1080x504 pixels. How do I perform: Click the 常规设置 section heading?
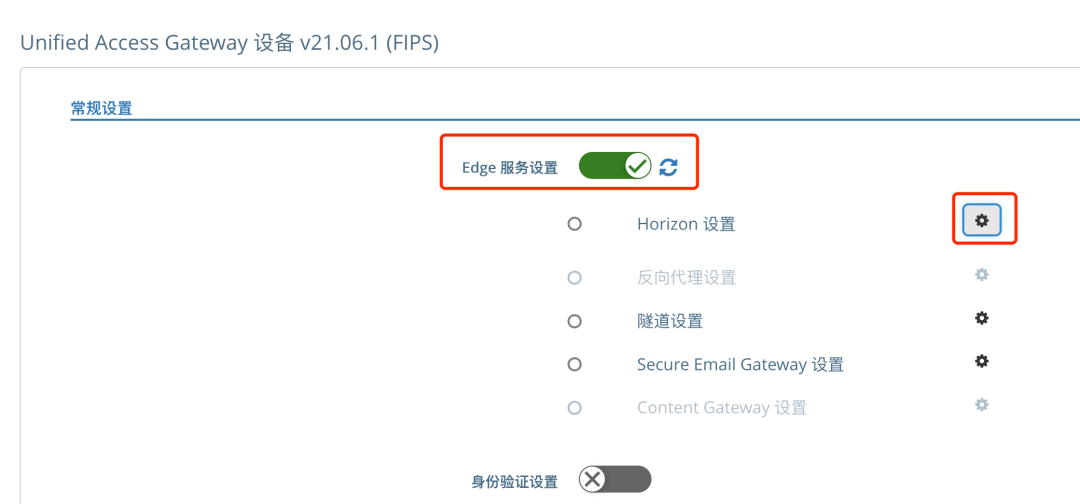pyautogui.click(x=101, y=108)
